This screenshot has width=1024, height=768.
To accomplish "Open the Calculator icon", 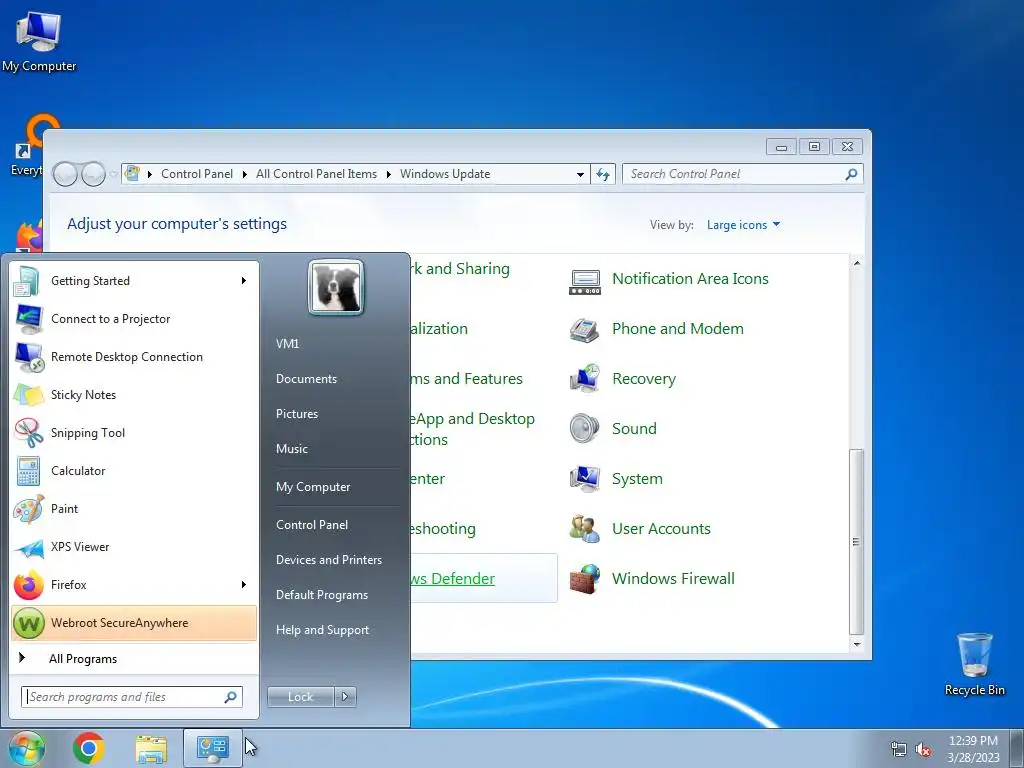I will point(28,471).
